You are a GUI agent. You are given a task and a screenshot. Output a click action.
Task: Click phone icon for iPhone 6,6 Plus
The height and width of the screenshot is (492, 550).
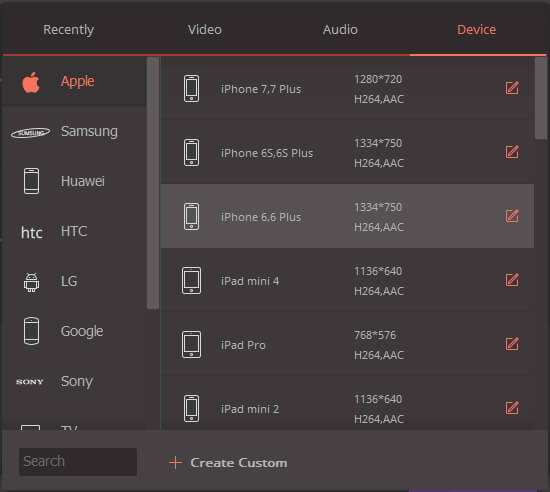pyautogui.click(x=192, y=216)
